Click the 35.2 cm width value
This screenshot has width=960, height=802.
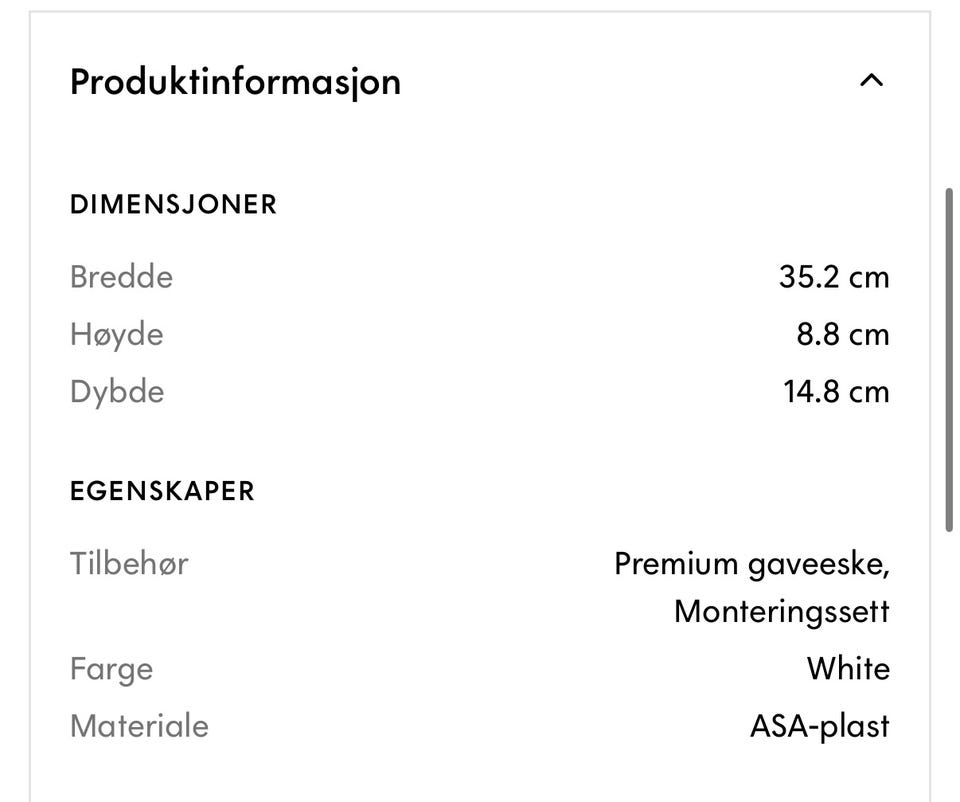(833, 277)
